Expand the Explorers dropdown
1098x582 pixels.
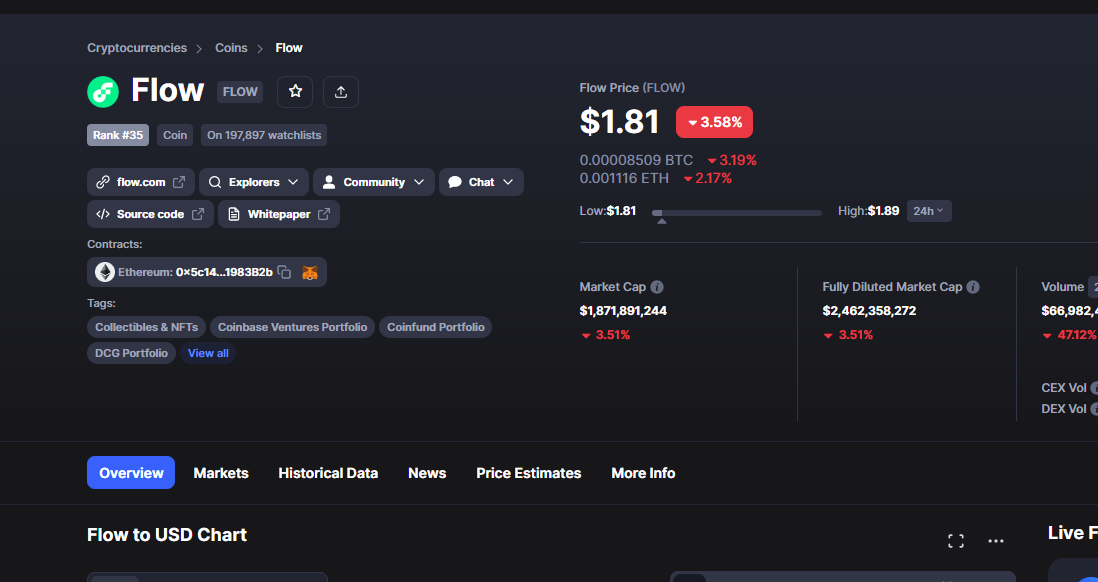coord(253,182)
